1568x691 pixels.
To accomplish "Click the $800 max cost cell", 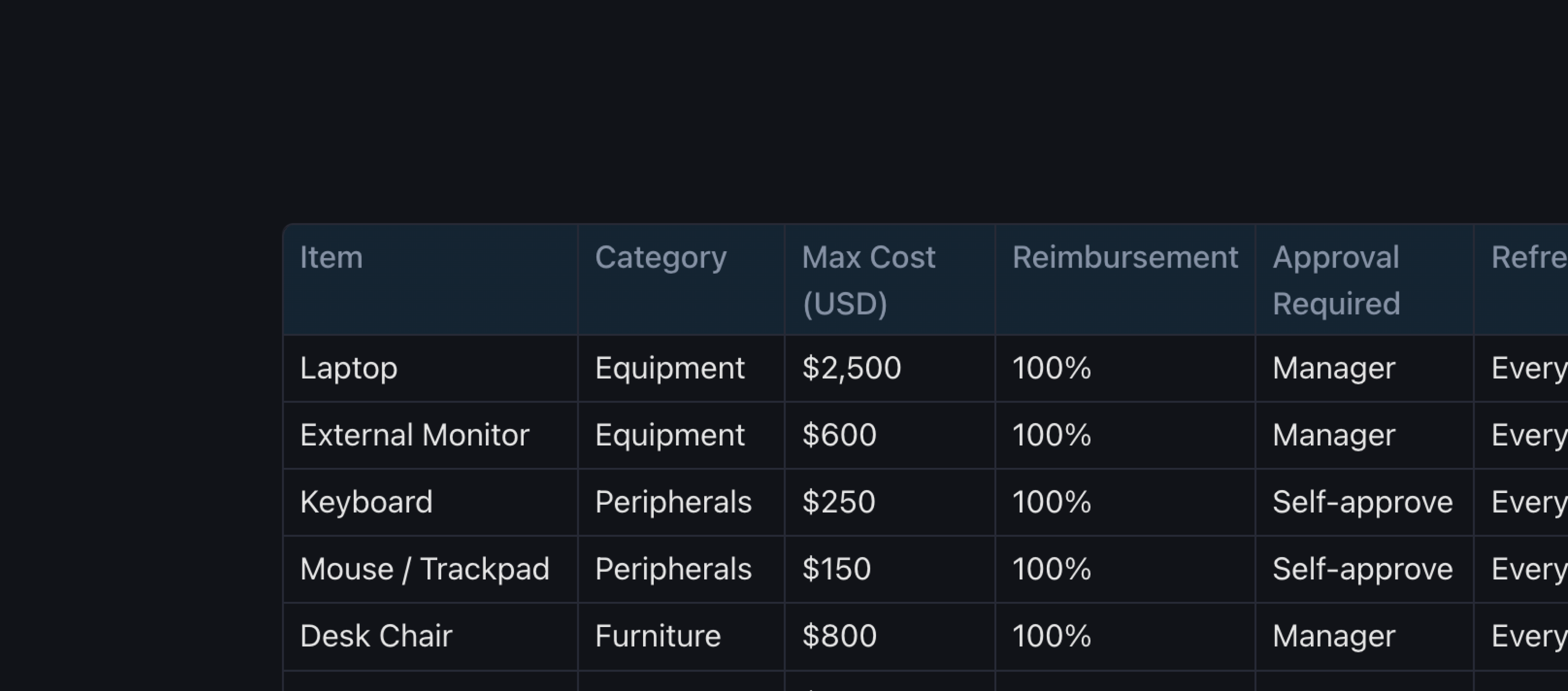I will coord(840,636).
